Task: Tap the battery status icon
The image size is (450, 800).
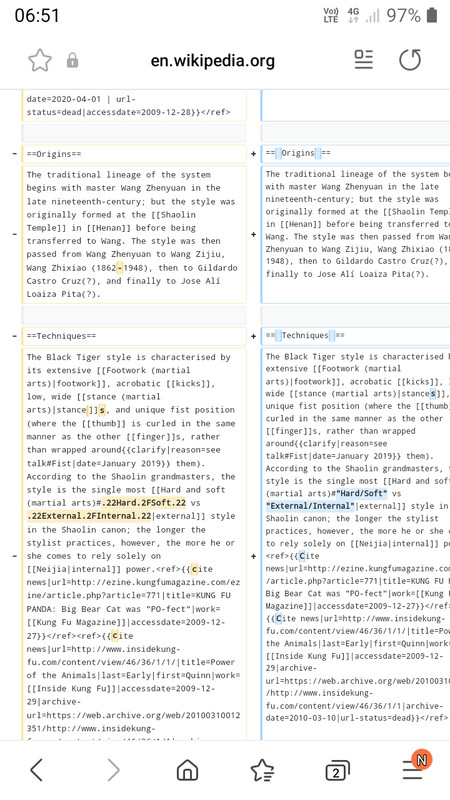Action: 432,15
